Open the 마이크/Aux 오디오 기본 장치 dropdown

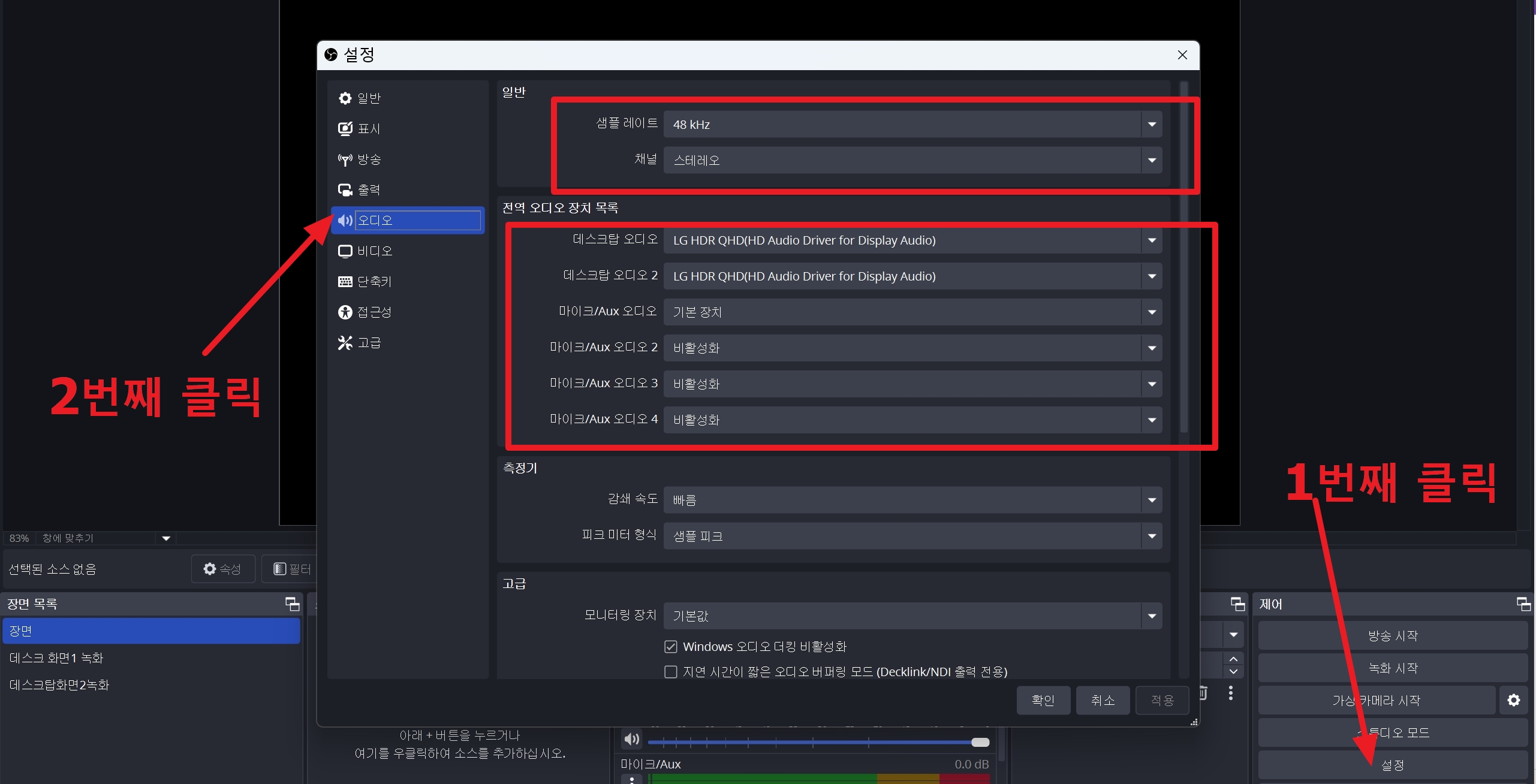point(911,312)
